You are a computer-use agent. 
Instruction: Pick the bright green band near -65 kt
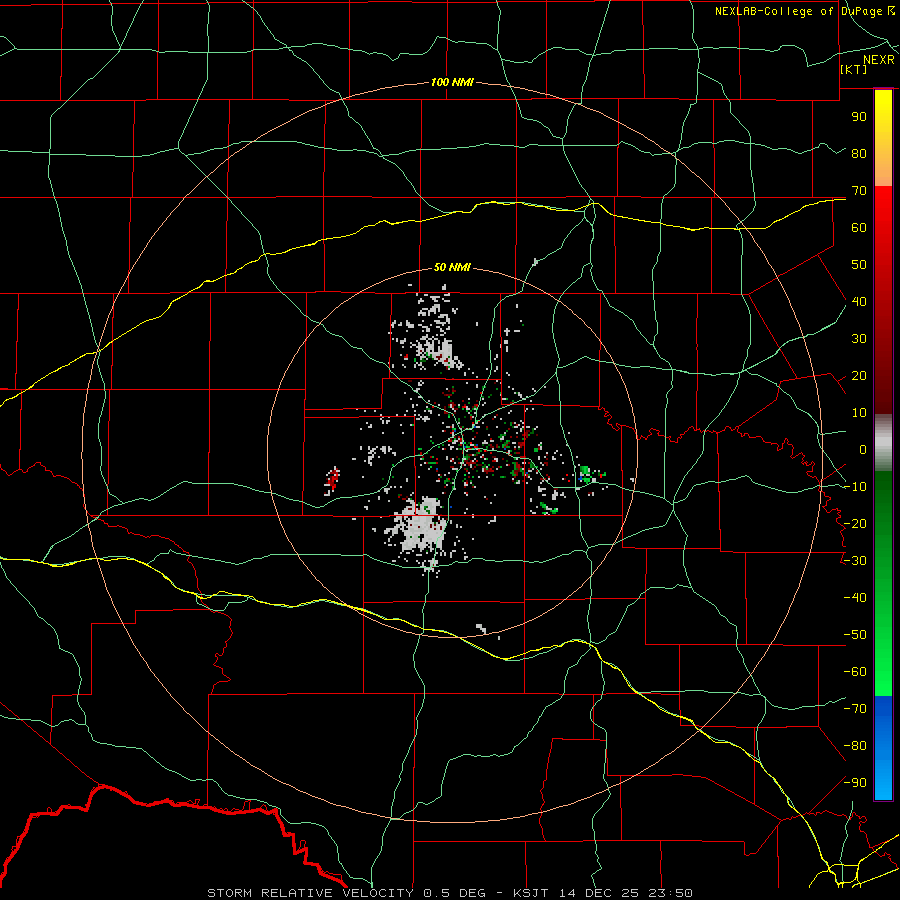[x=883, y=677]
